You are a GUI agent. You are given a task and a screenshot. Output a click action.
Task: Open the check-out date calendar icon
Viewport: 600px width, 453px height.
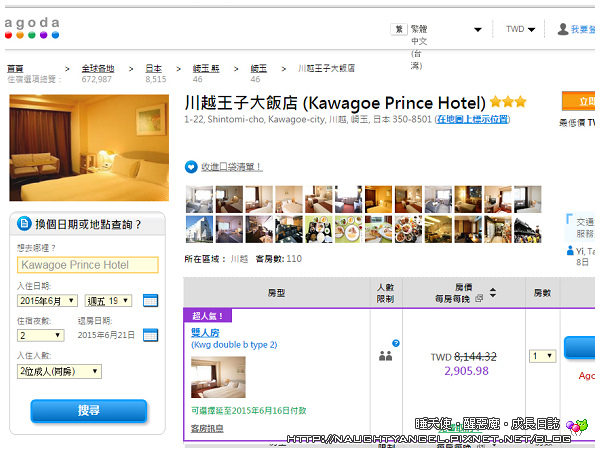coord(150,335)
